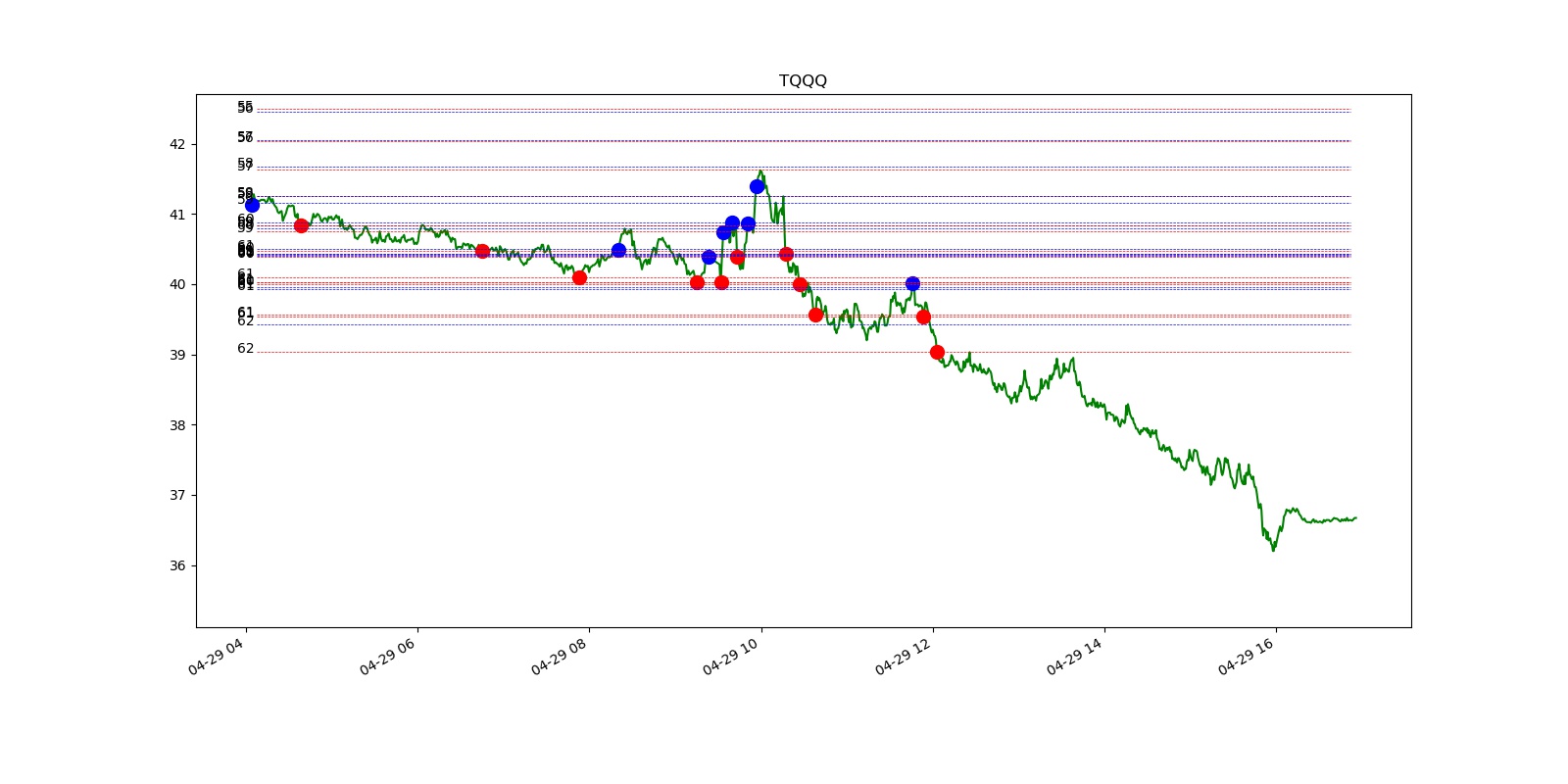Click the level label 62 on the lowest dashed line

tap(245, 349)
